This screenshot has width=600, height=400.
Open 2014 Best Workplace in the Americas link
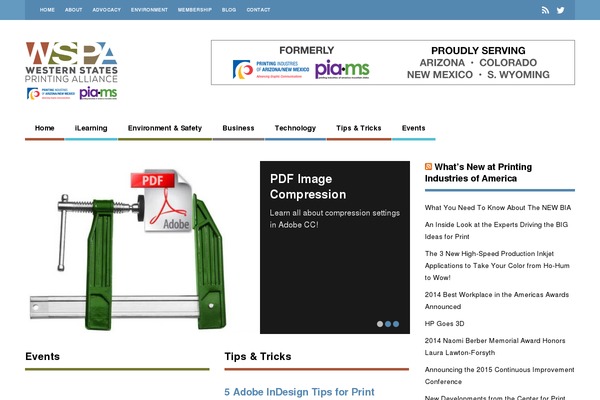pos(497,301)
